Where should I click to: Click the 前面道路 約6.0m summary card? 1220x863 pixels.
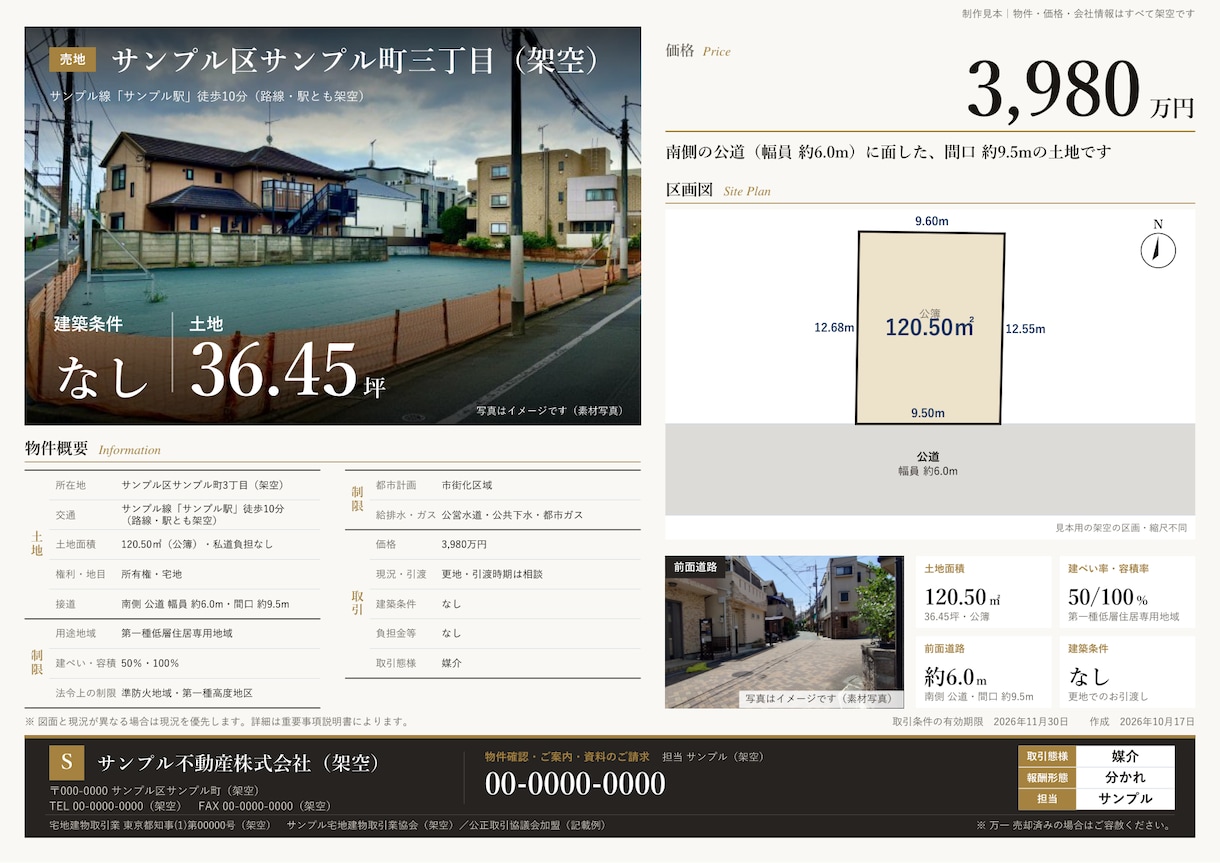(983, 672)
